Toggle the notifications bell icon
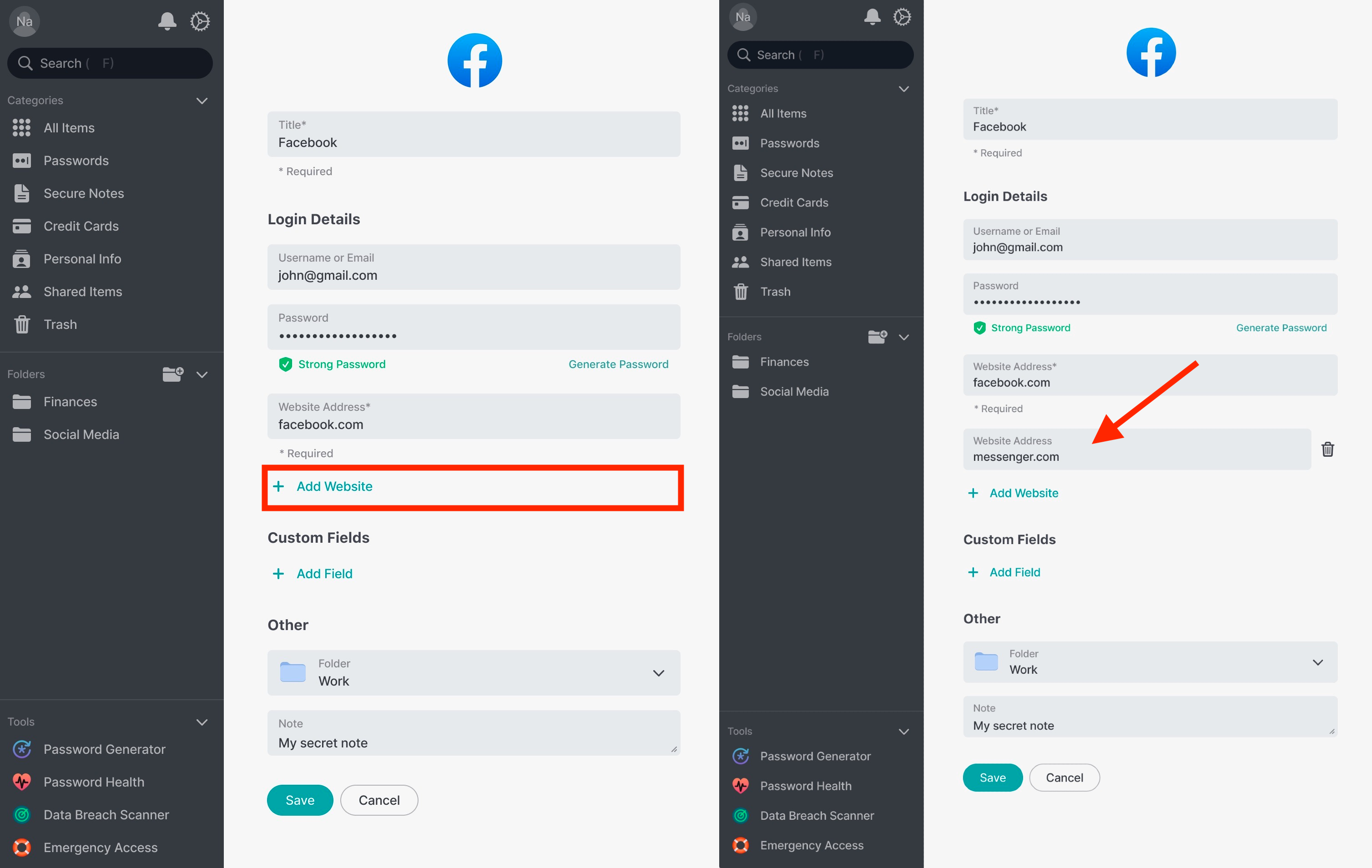The width and height of the screenshot is (1372, 868). (166, 21)
